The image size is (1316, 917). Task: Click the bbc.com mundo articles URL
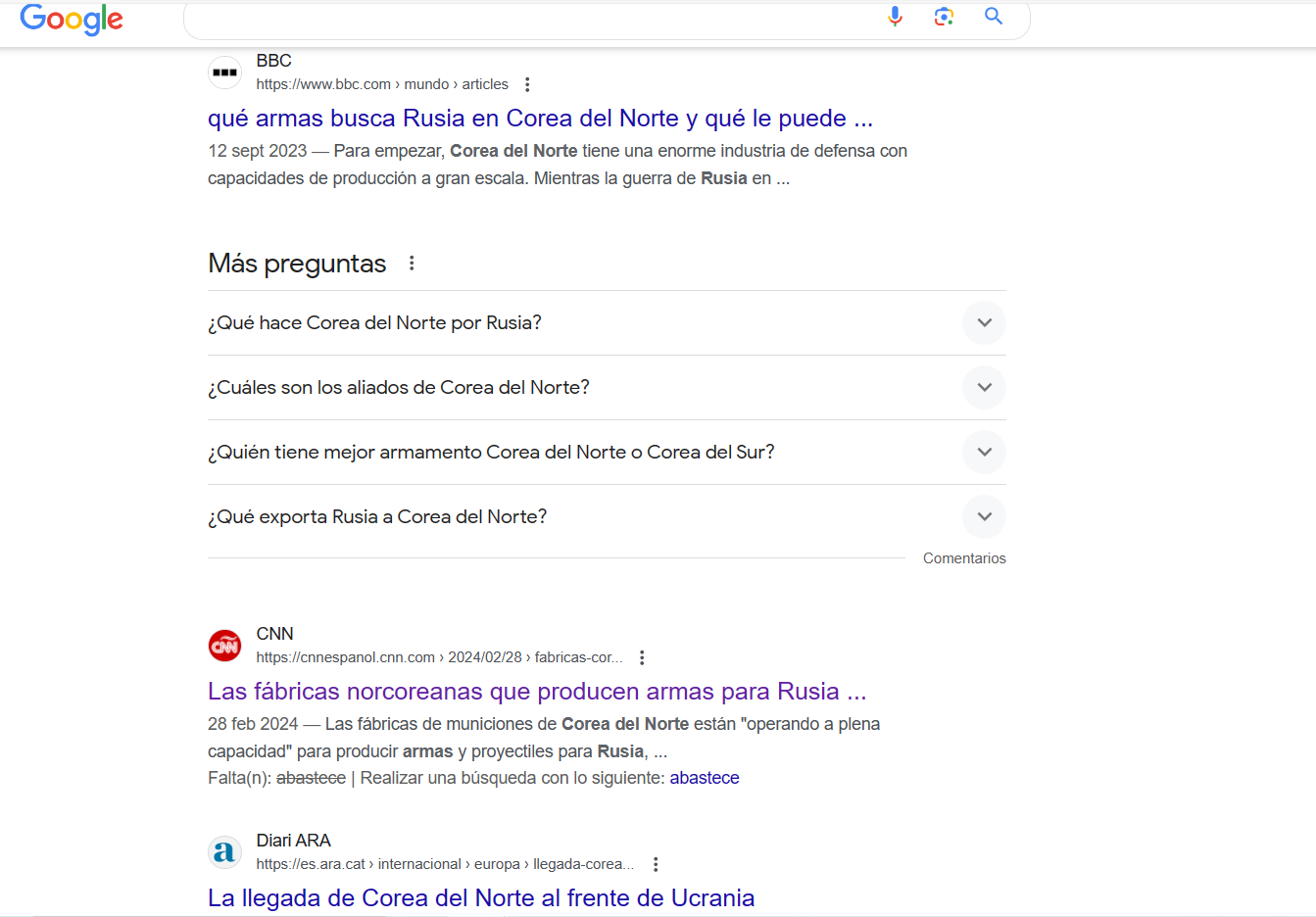tap(382, 84)
